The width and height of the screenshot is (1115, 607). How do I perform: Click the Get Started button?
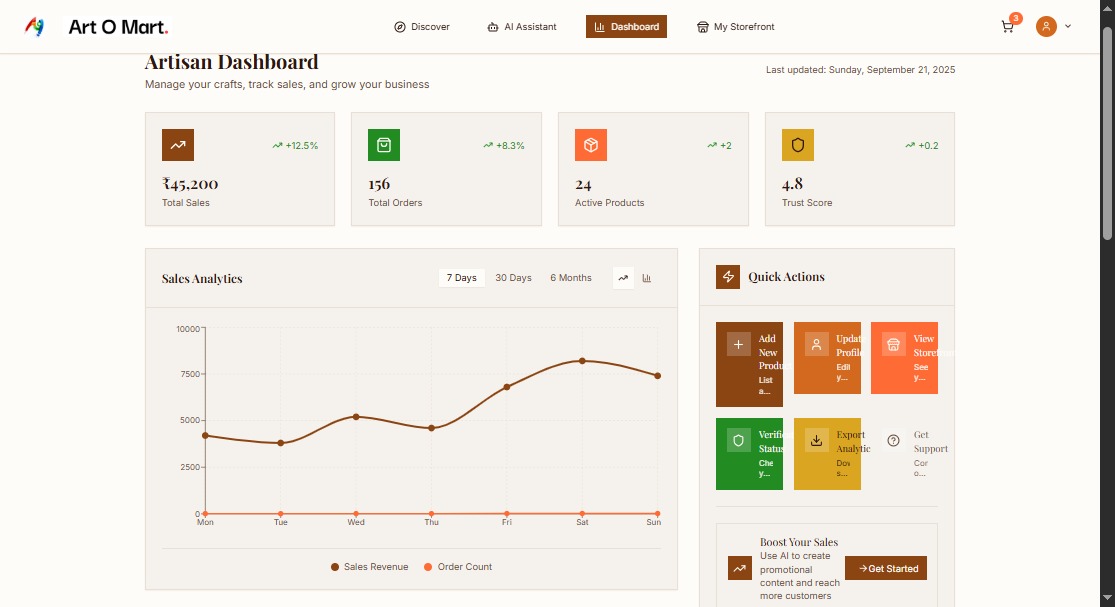[x=886, y=568]
